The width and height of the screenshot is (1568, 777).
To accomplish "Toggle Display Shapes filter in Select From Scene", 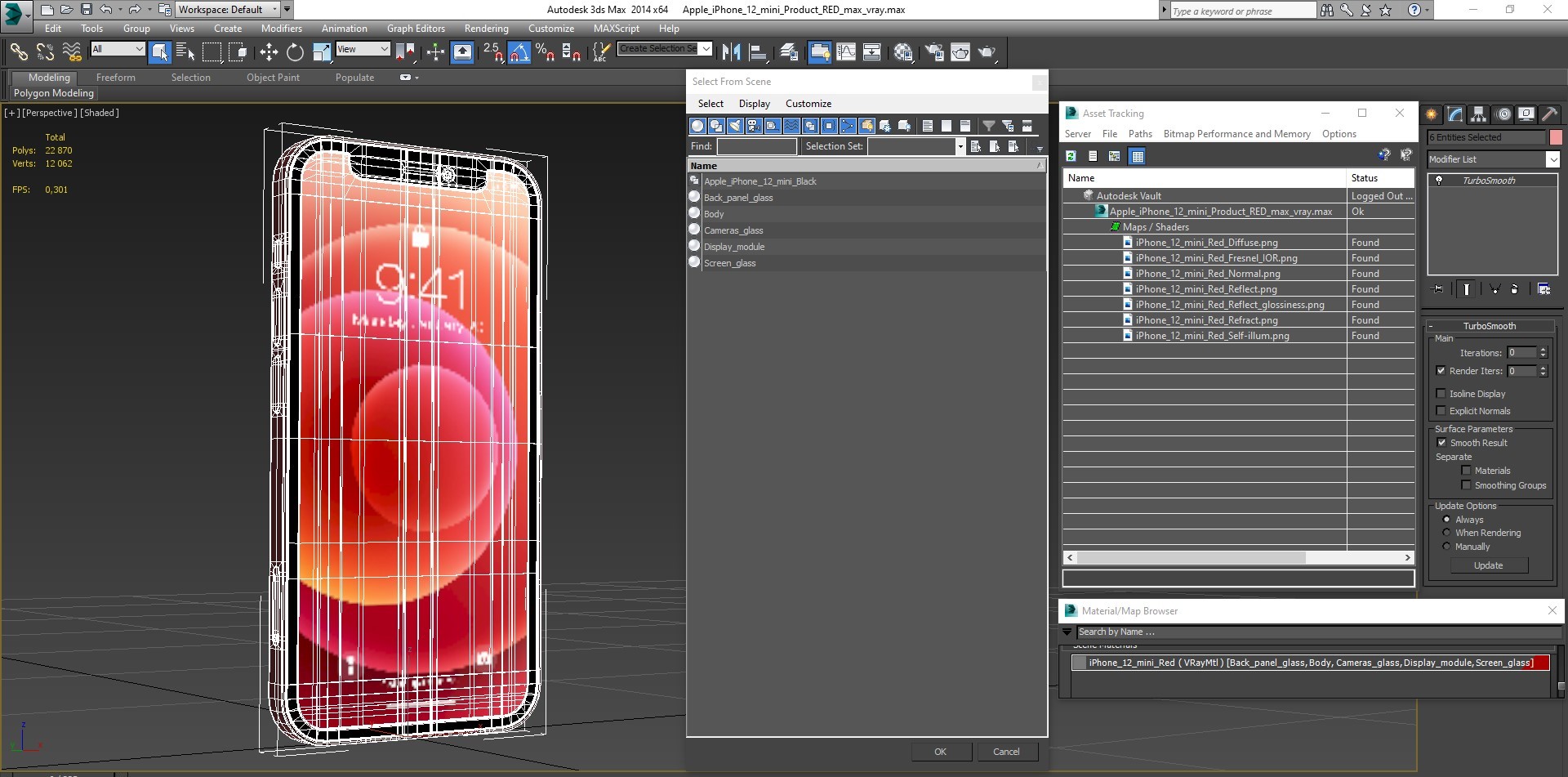I will click(716, 125).
